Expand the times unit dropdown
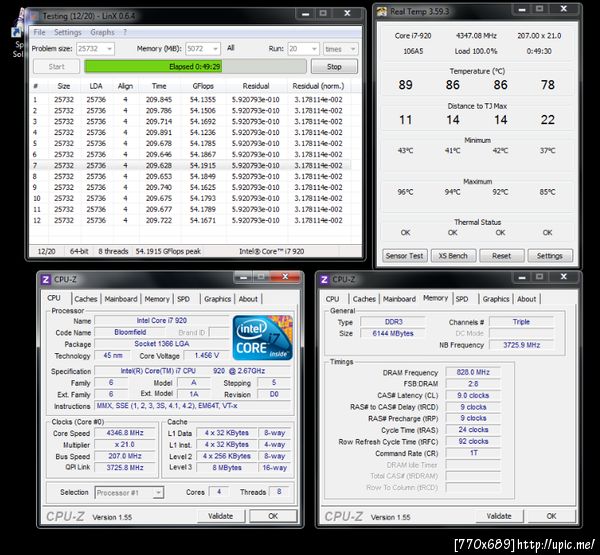Image resolution: width=600 pixels, height=555 pixels. click(353, 49)
